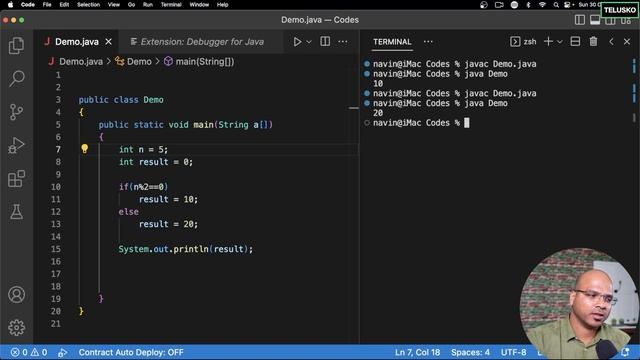The image size is (640, 360).
Task: Open the Testing flask view
Action: (16, 212)
